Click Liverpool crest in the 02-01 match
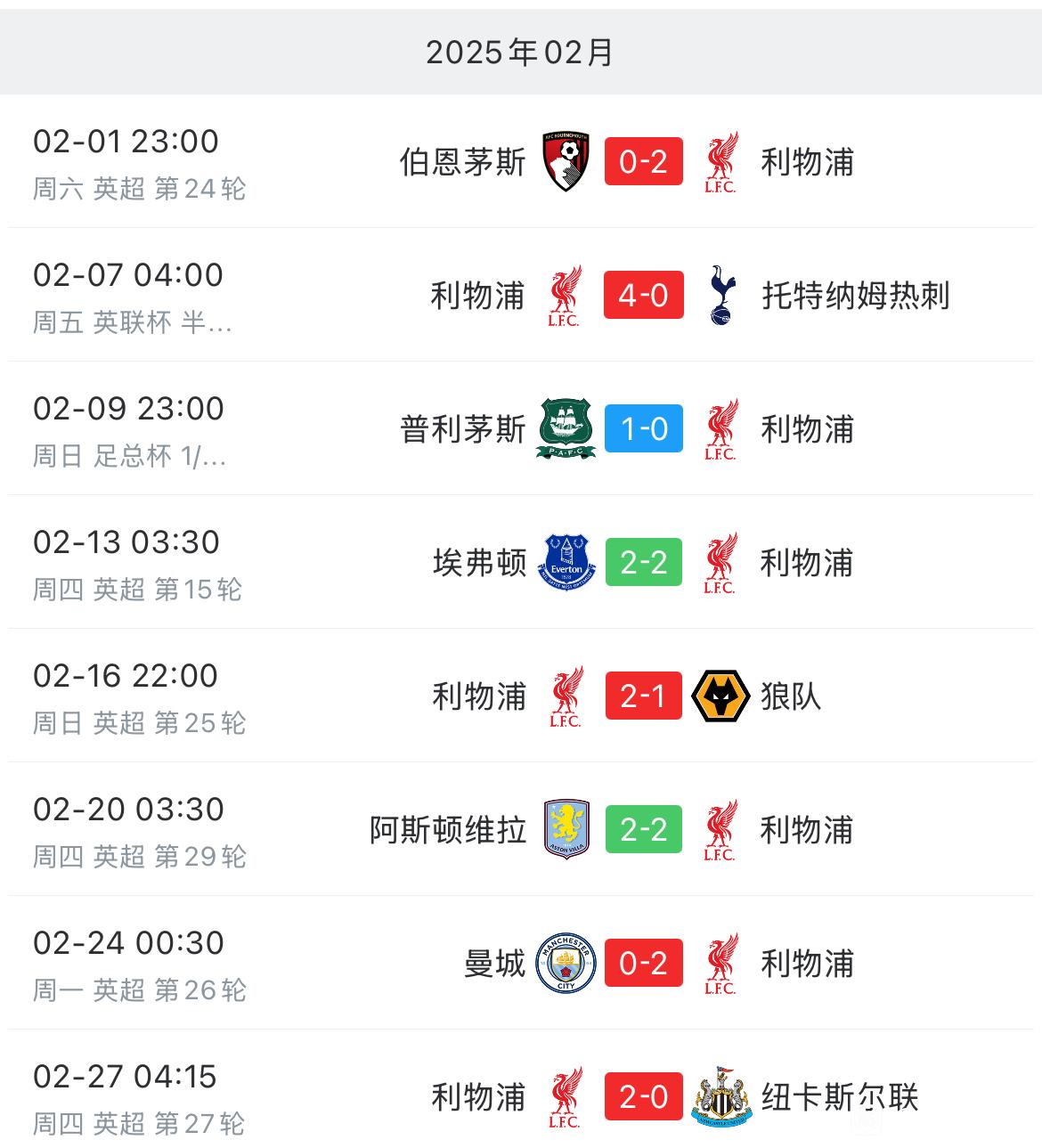Screen dimensions: 1042x1148 [720, 161]
